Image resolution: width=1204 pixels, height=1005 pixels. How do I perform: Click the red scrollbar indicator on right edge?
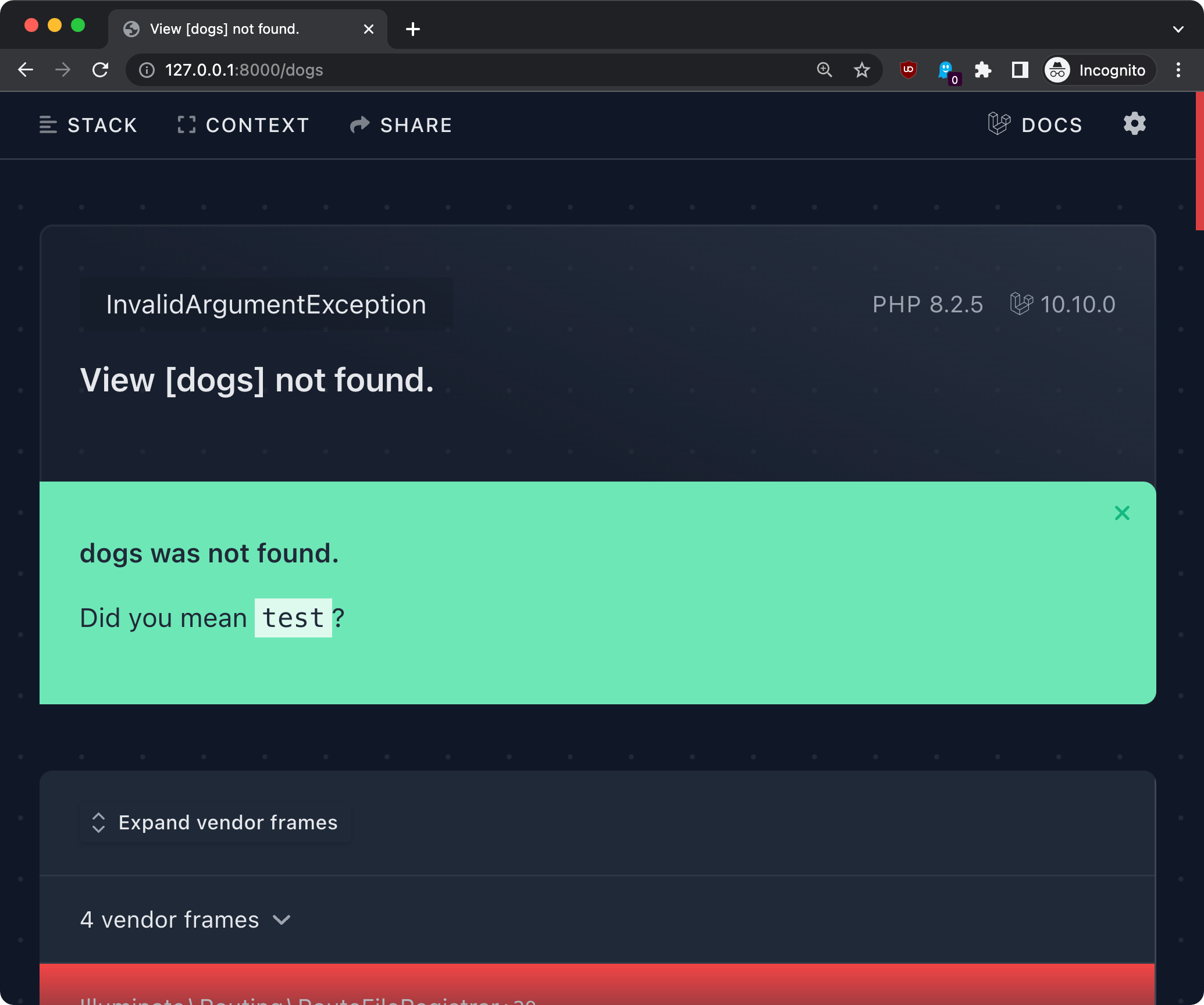pyautogui.click(x=1199, y=161)
